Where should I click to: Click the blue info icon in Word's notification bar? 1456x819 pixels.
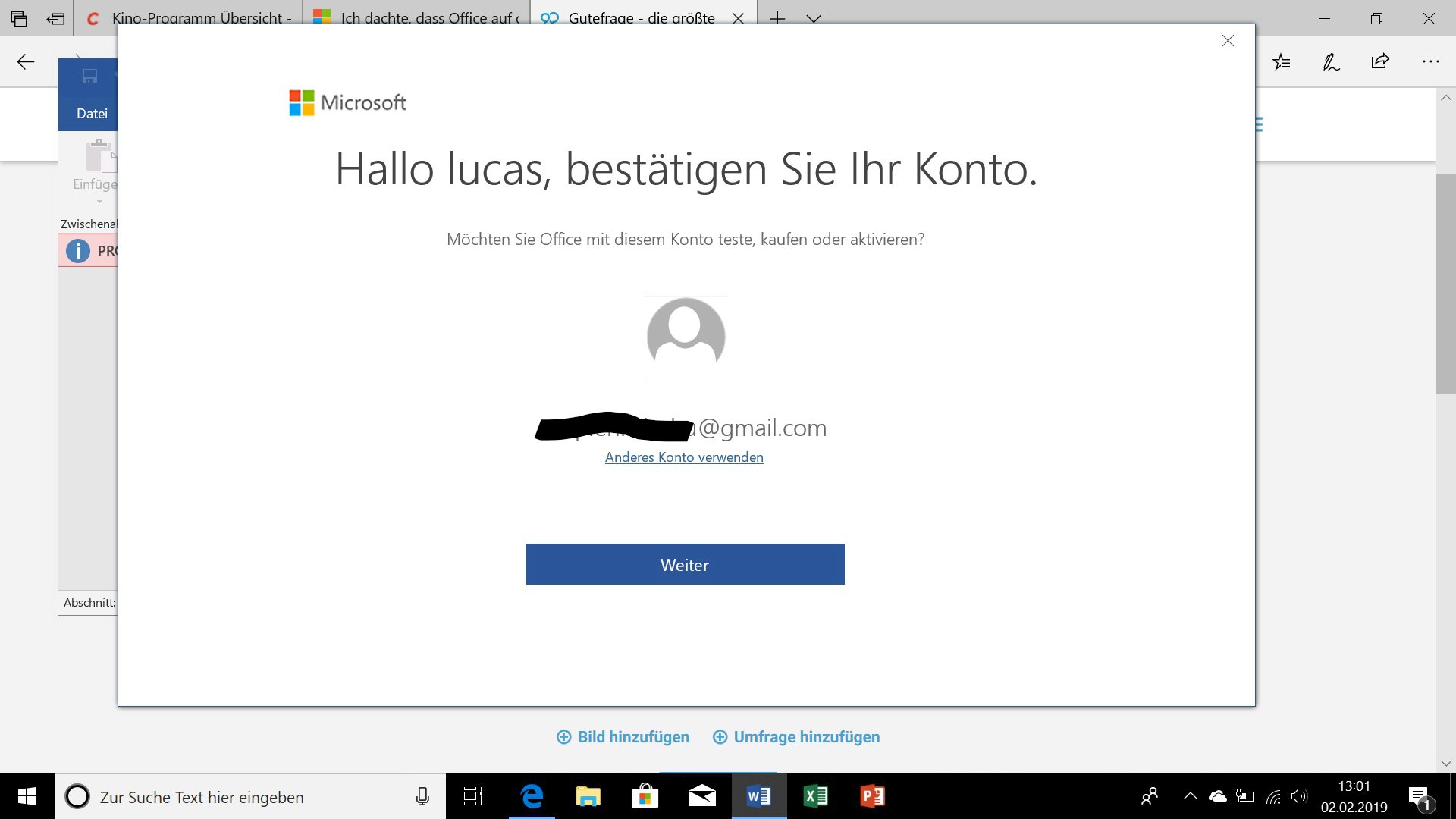[x=78, y=250]
